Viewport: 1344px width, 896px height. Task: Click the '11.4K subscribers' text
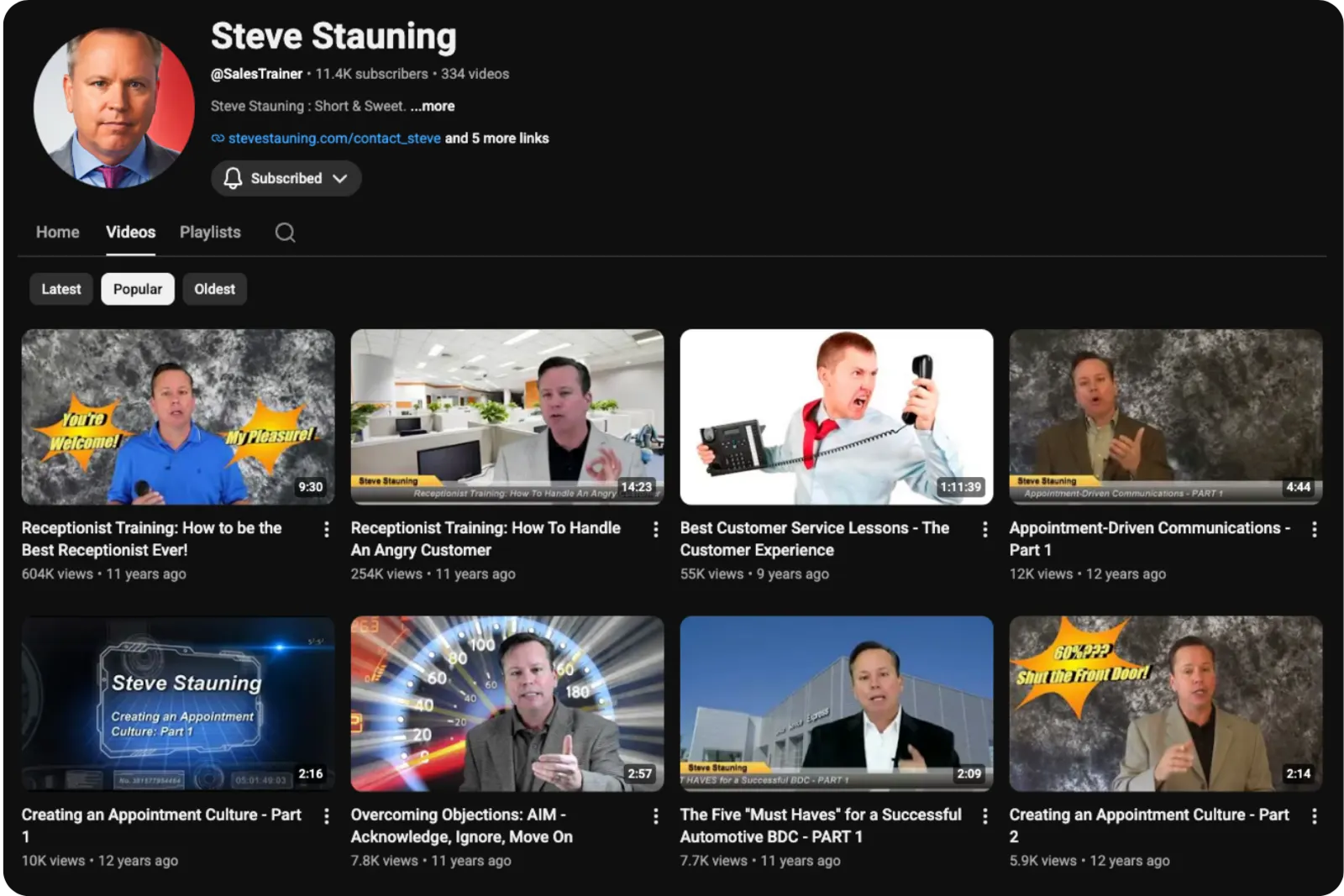pos(371,74)
